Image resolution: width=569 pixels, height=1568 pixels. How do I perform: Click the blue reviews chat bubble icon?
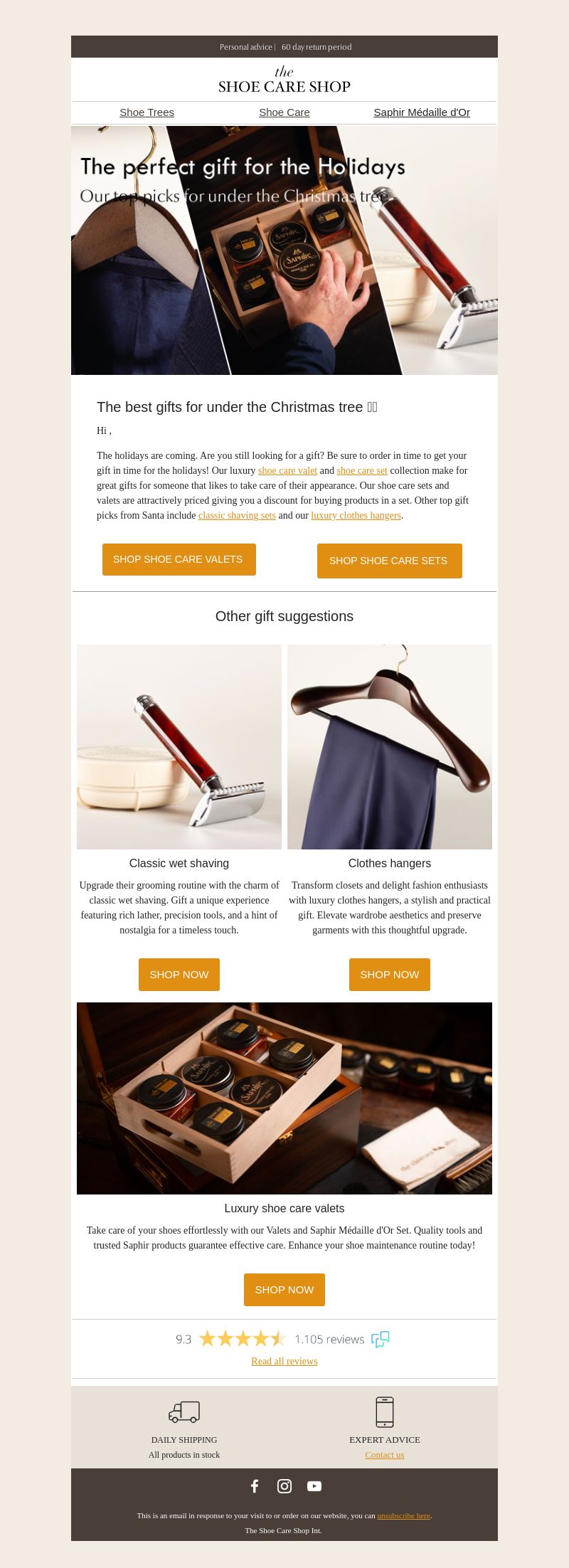click(x=381, y=1340)
